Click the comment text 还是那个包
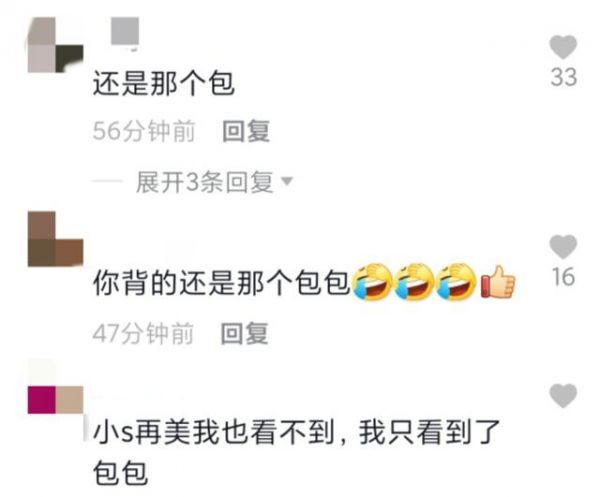 point(163,83)
